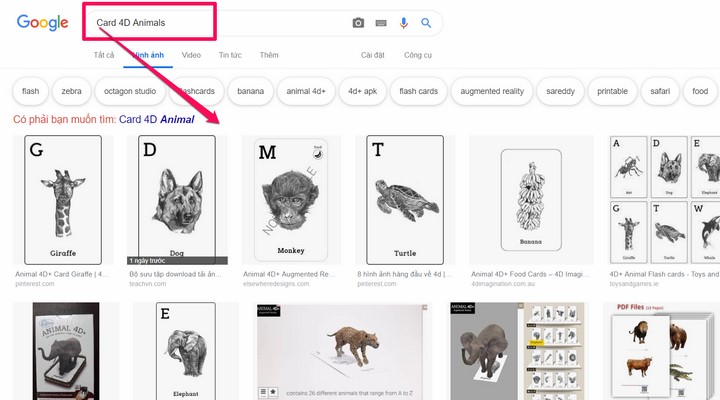
Task: Open the Tin tức tab
Action: click(230, 55)
